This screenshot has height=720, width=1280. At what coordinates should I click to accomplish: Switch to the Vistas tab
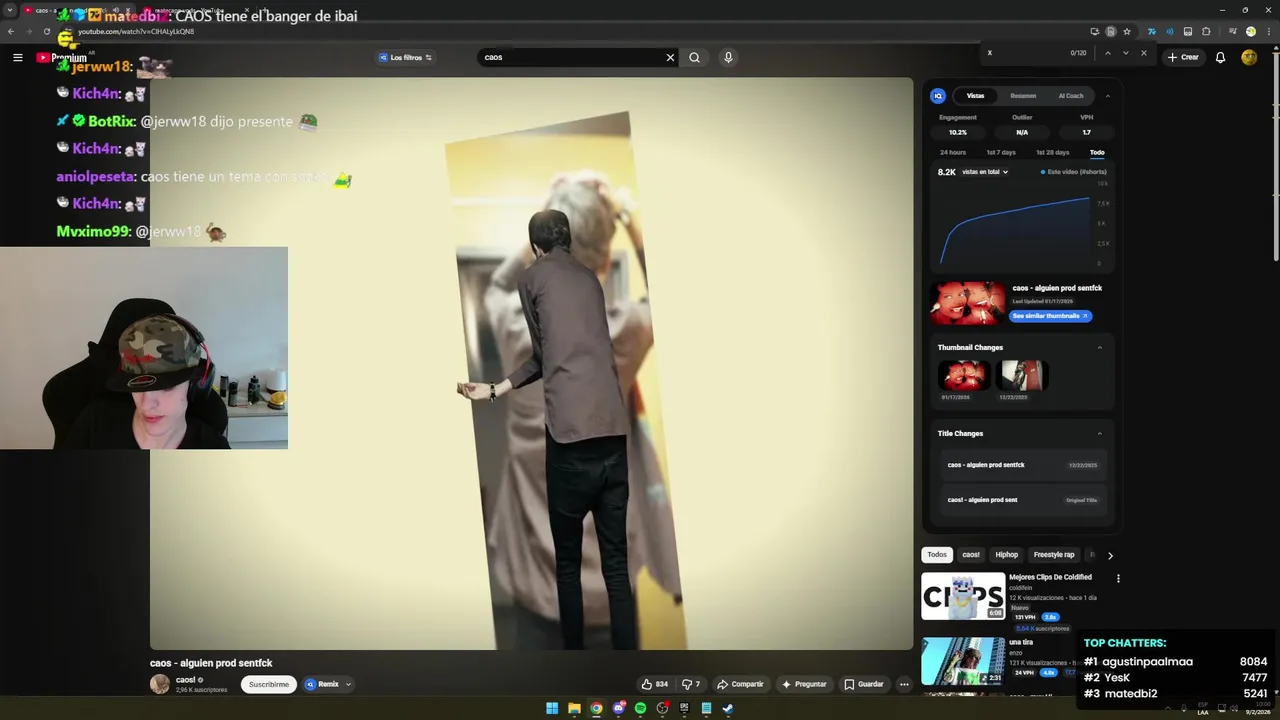point(975,96)
